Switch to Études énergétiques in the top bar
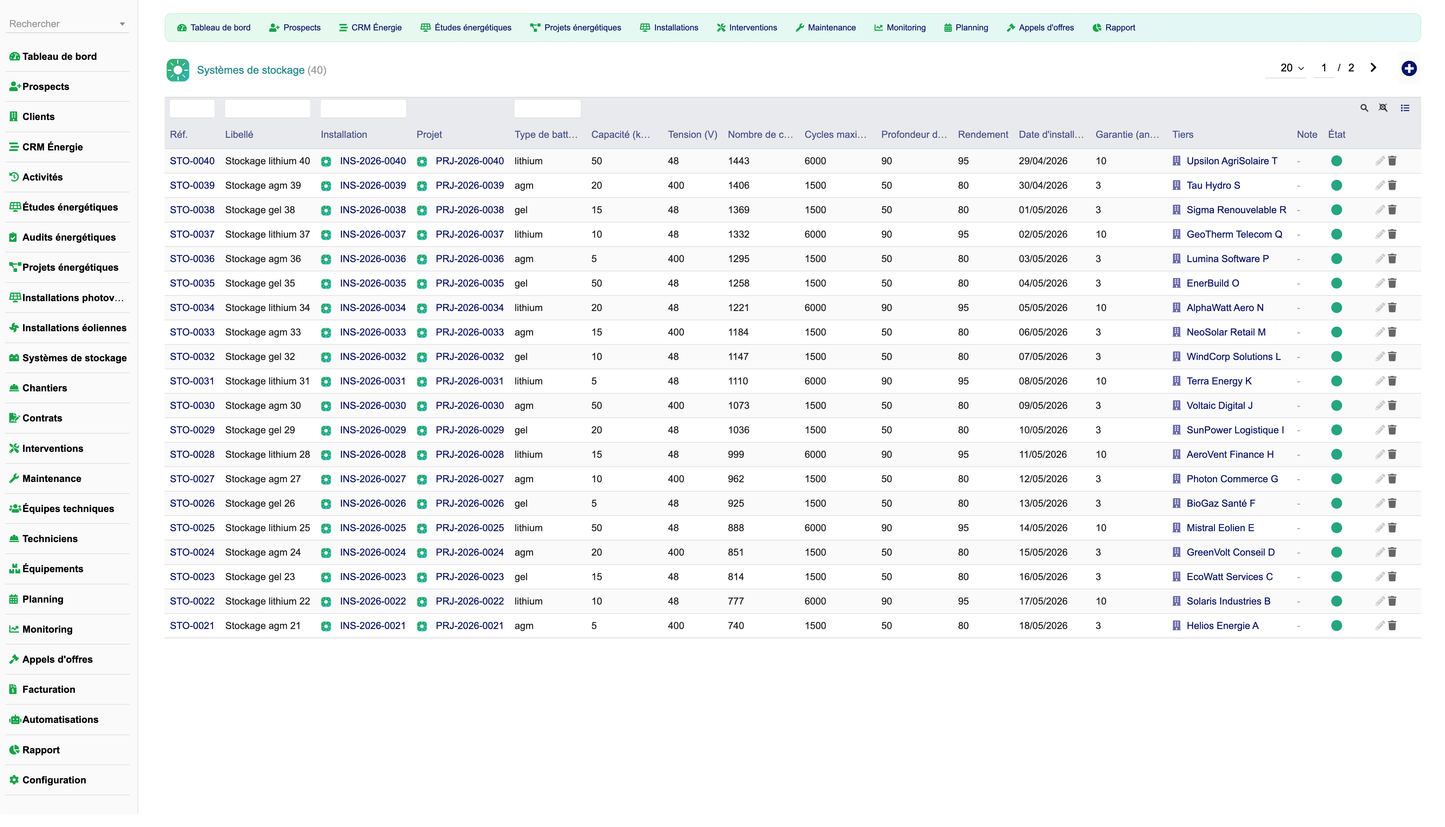 pos(466,28)
